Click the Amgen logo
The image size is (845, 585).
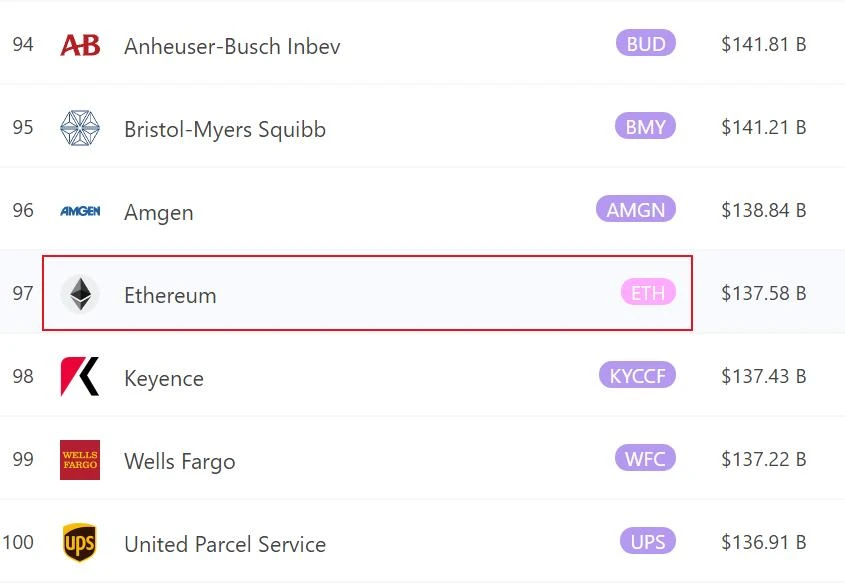pyautogui.click(x=80, y=211)
